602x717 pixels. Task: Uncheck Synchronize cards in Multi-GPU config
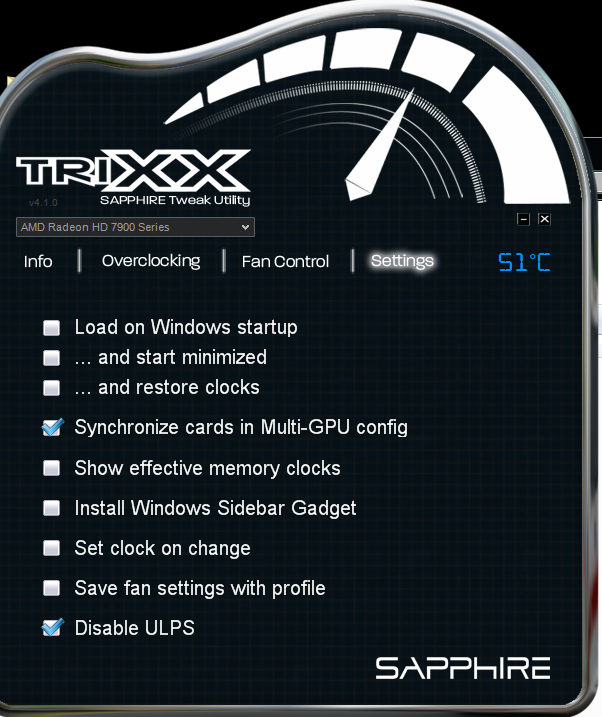tap(52, 428)
